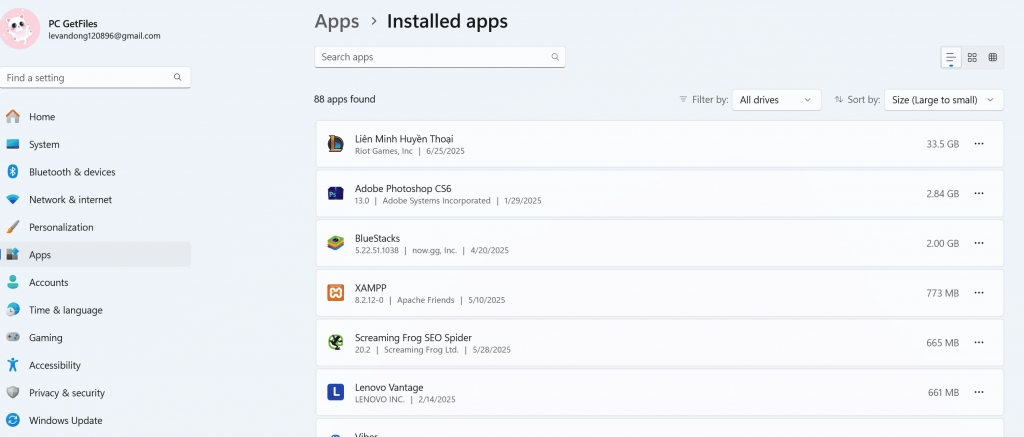
Task: Click the BlueStacks app name
Action: coord(377,238)
